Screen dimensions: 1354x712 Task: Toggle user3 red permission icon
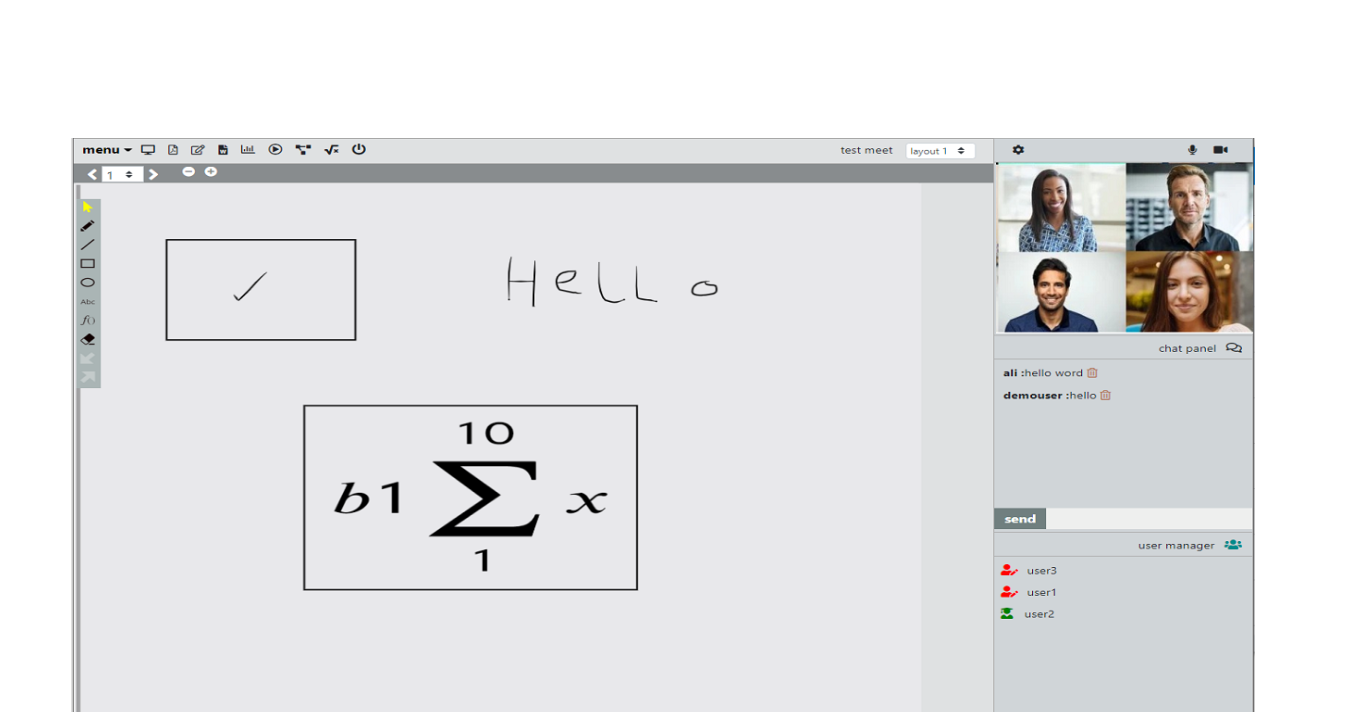tap(1009, 571)
